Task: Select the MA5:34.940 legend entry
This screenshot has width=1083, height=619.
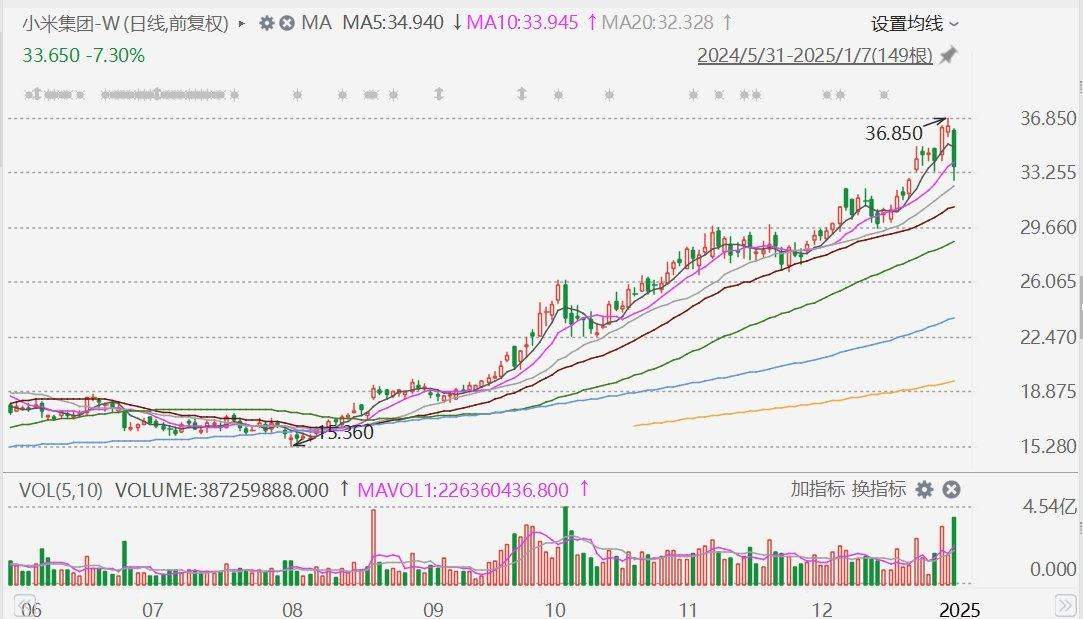Action: click(393, 22)
